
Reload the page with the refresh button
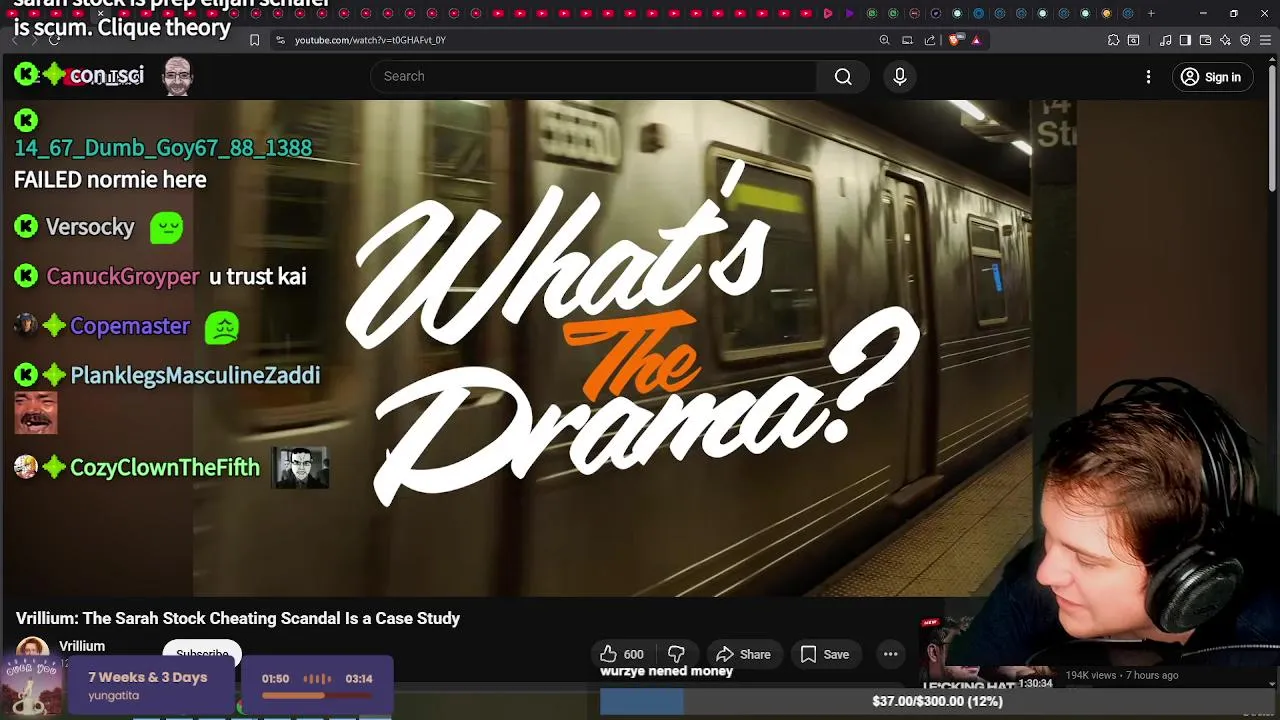point(54,40)
